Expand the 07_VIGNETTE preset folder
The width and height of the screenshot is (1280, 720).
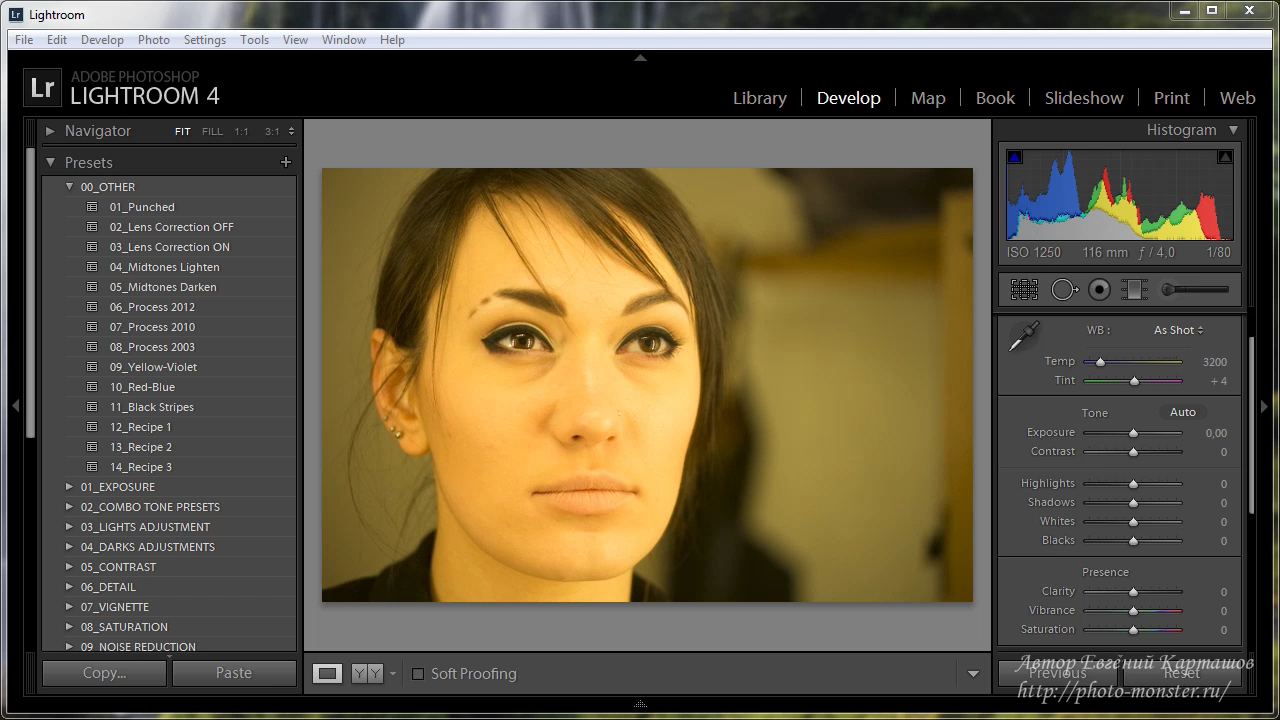pyautogui.click(x=69, y=607)
